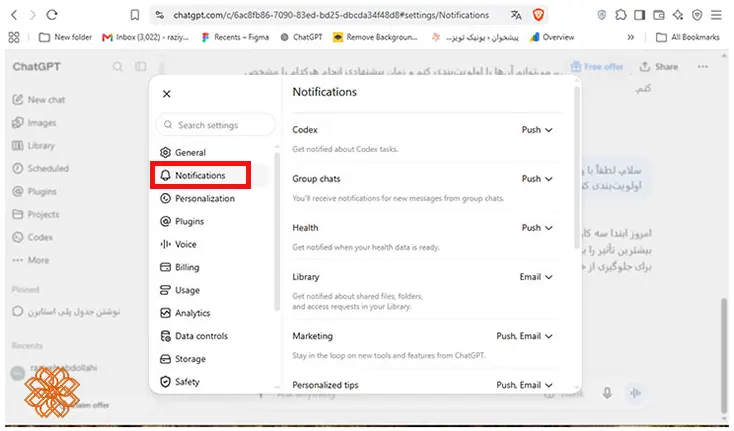Click the microphone dictation icon
The image size is (734, 431).
point(607,393)
